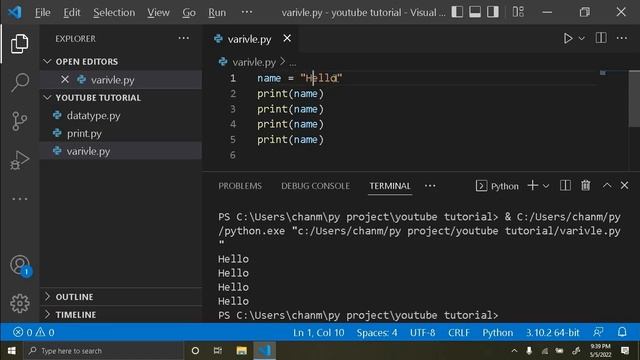Show more panel tabs ellipsis
This screenshot has height=360, width=640.
click(x=430, y=186)
